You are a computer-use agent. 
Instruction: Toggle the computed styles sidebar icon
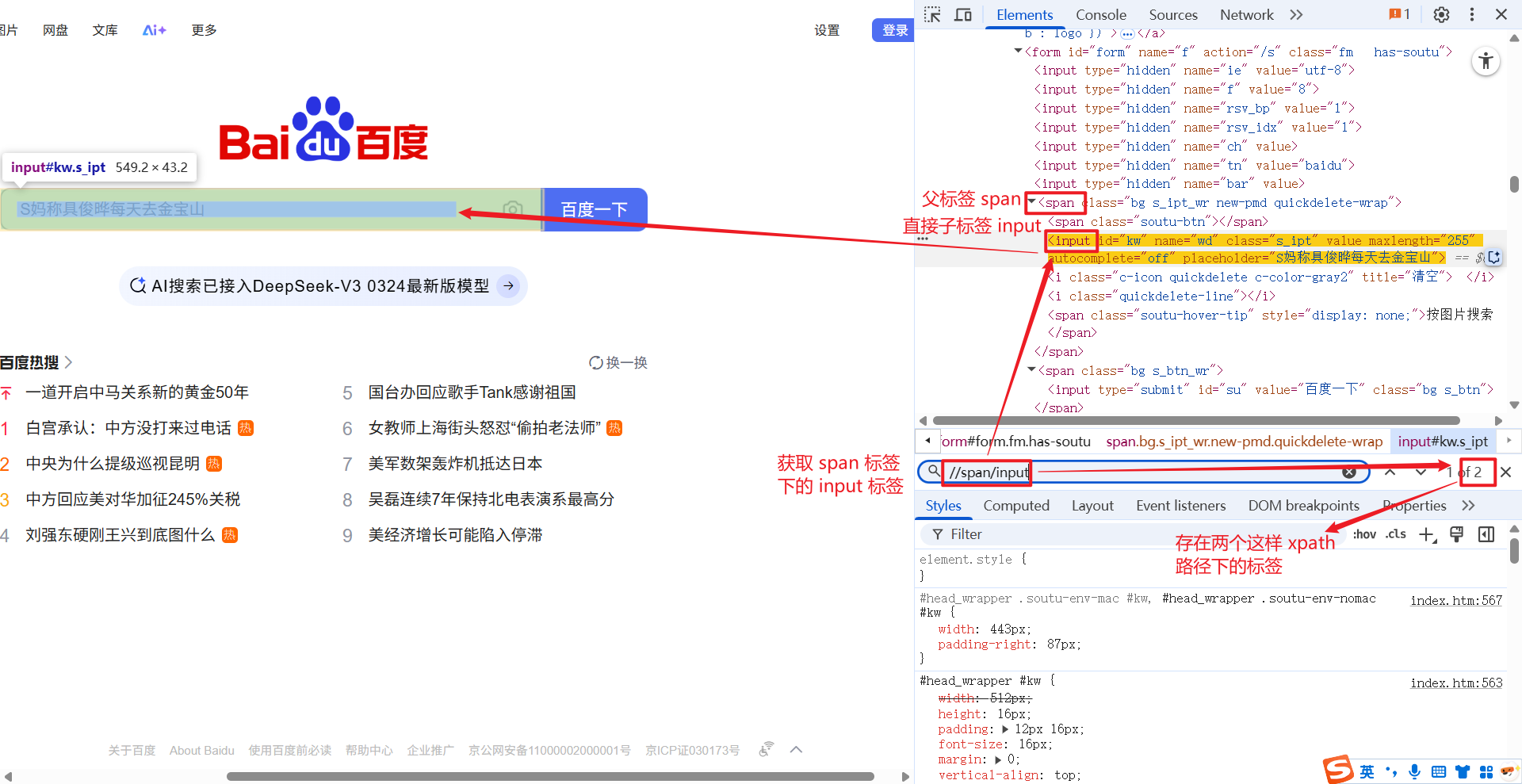[x=1486, y=534]
